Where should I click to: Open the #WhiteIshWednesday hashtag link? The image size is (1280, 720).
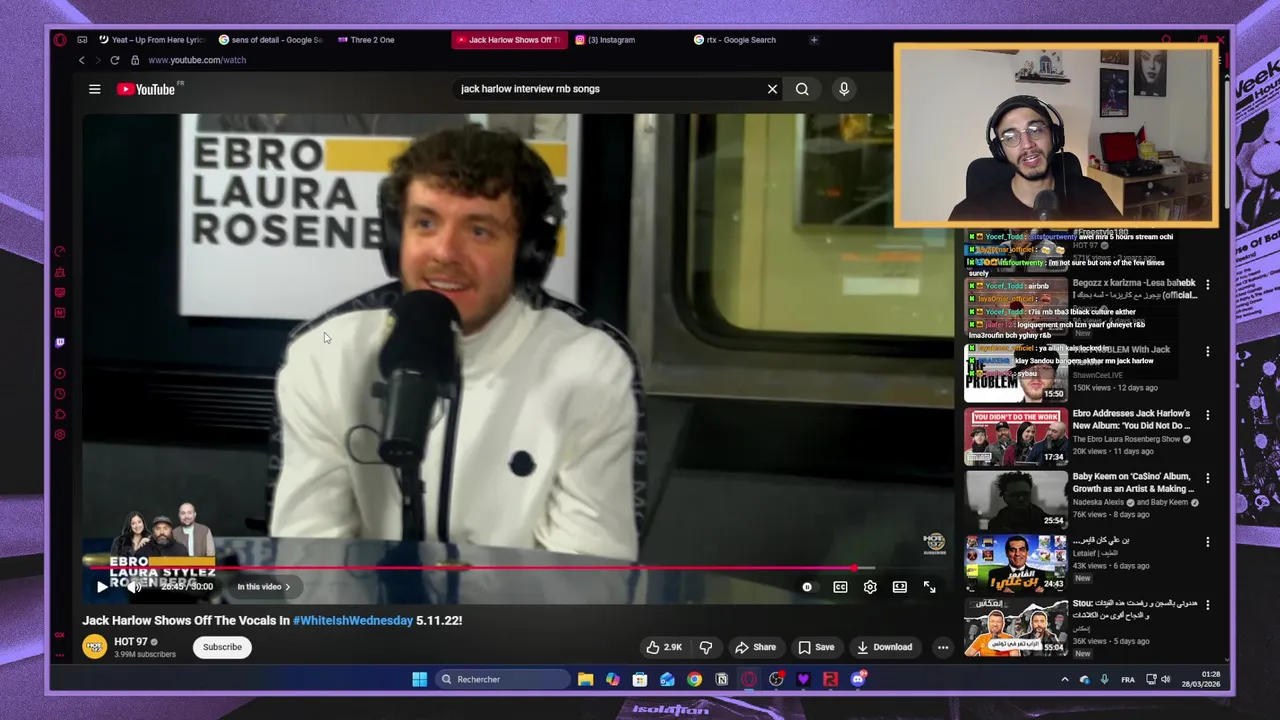click(352, 620)
